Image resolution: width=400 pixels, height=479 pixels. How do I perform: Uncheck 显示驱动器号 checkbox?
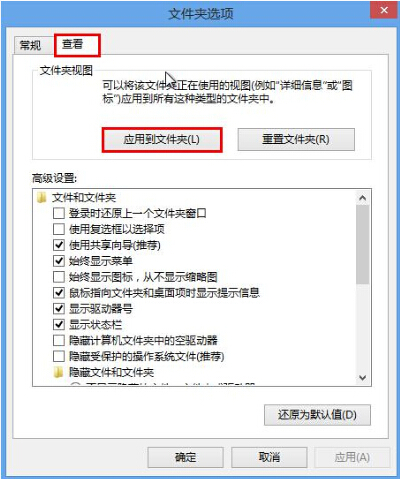(x=59, y=308)
